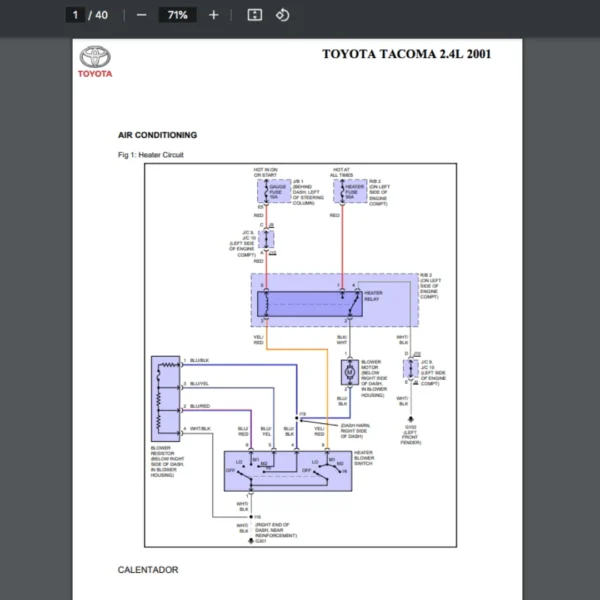This screenshot has height=600, width=600.
Task: Click the caption Fig 1: Heater Circuit
Action: [x=151, y=155]
